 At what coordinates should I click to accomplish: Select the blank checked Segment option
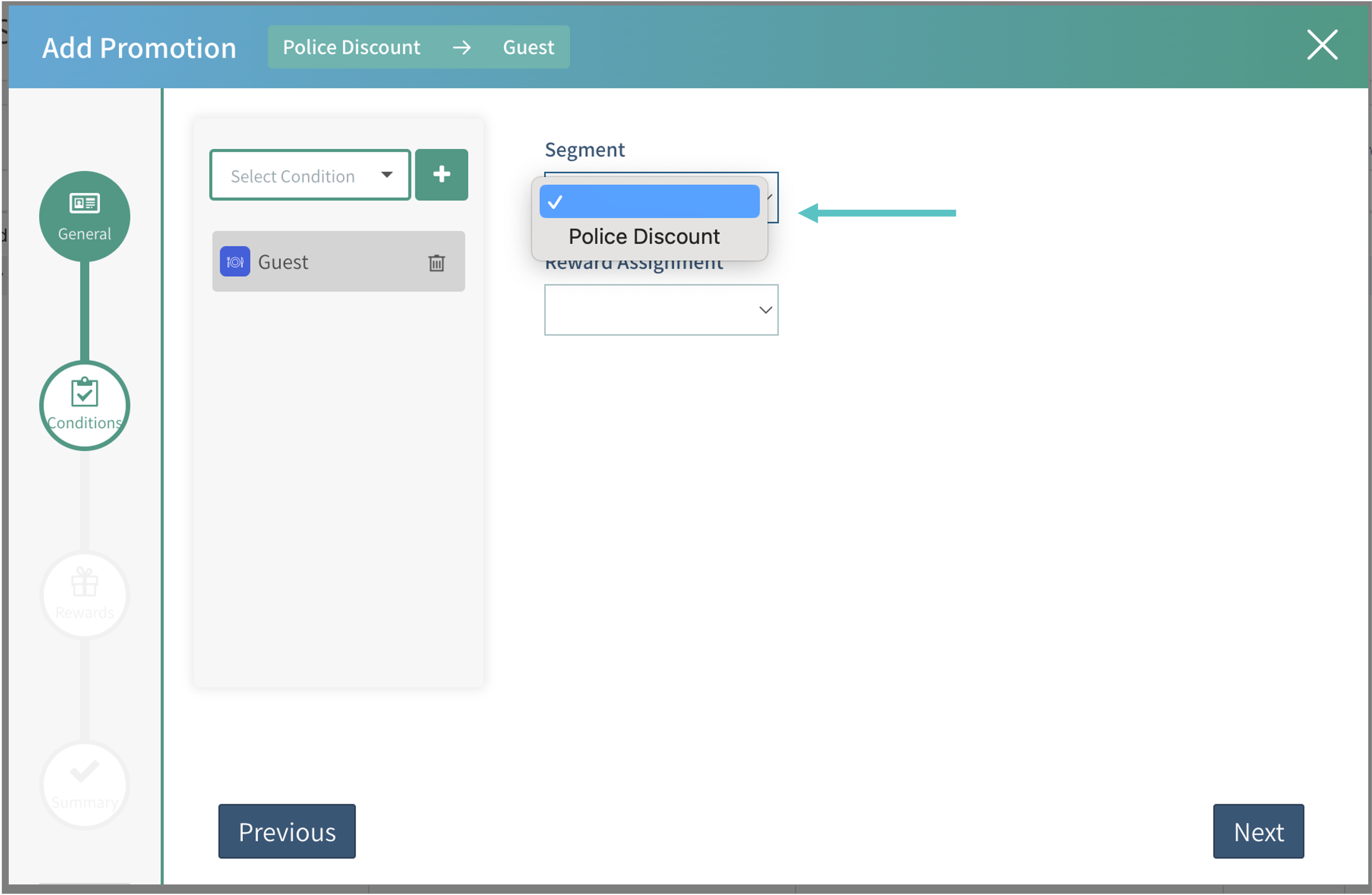tap(649, 202)
